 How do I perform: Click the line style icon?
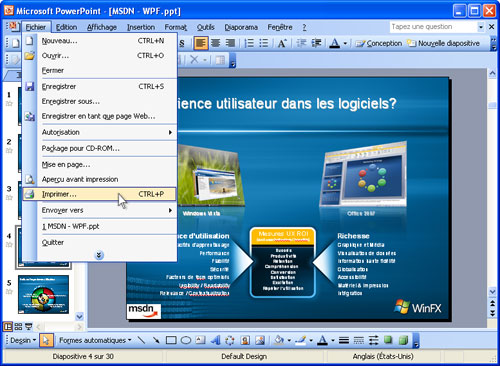344,340
